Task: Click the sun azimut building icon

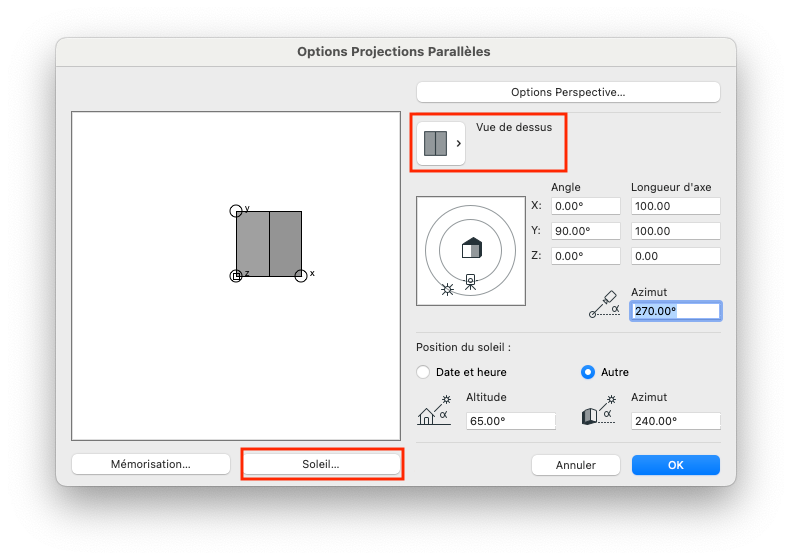Action: 599,411
